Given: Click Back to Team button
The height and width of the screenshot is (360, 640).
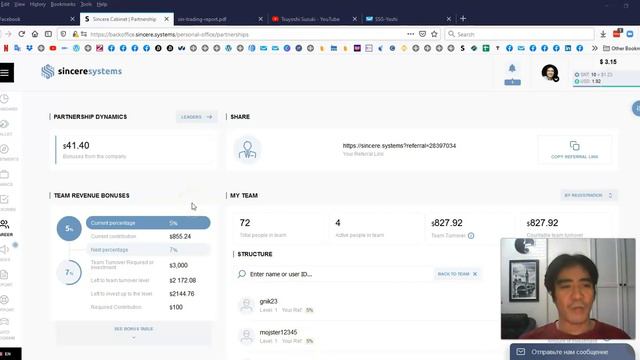Looking at the screenshot, I should (x=458, y=274).
